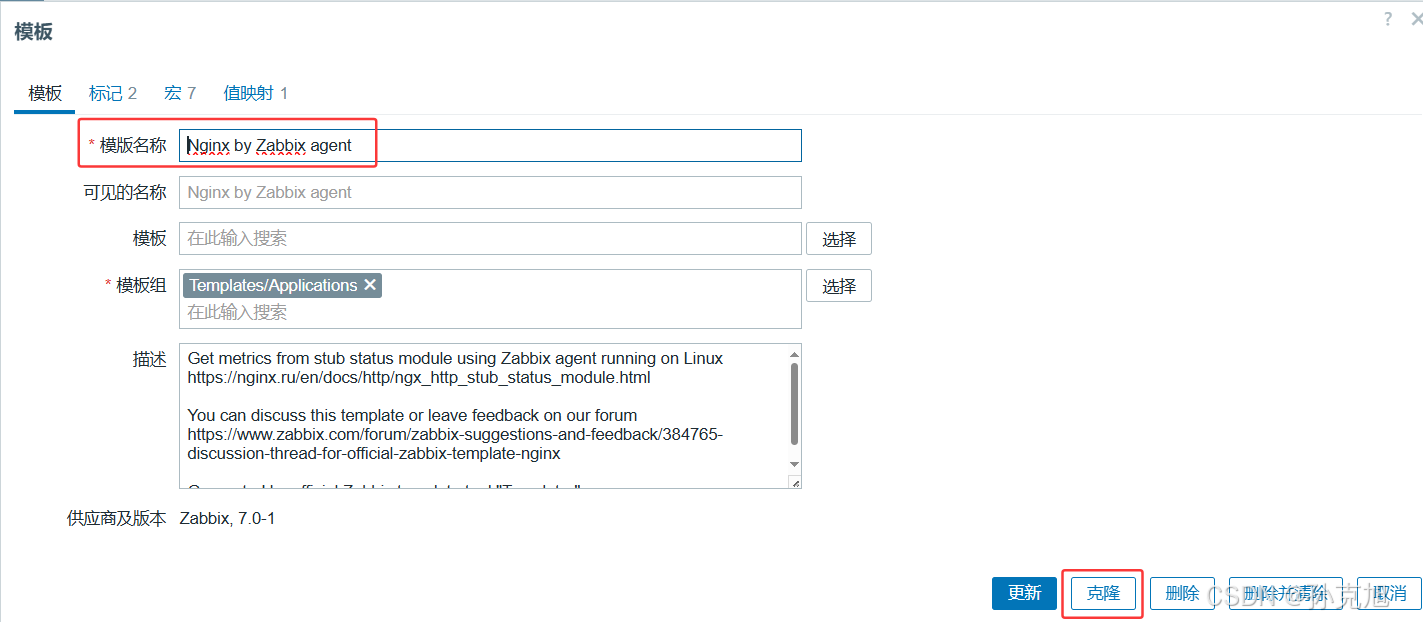This screenshot has height=622, width=1423.
Task: Remove the Templates/Applications group tag
Action: [369, 285]
